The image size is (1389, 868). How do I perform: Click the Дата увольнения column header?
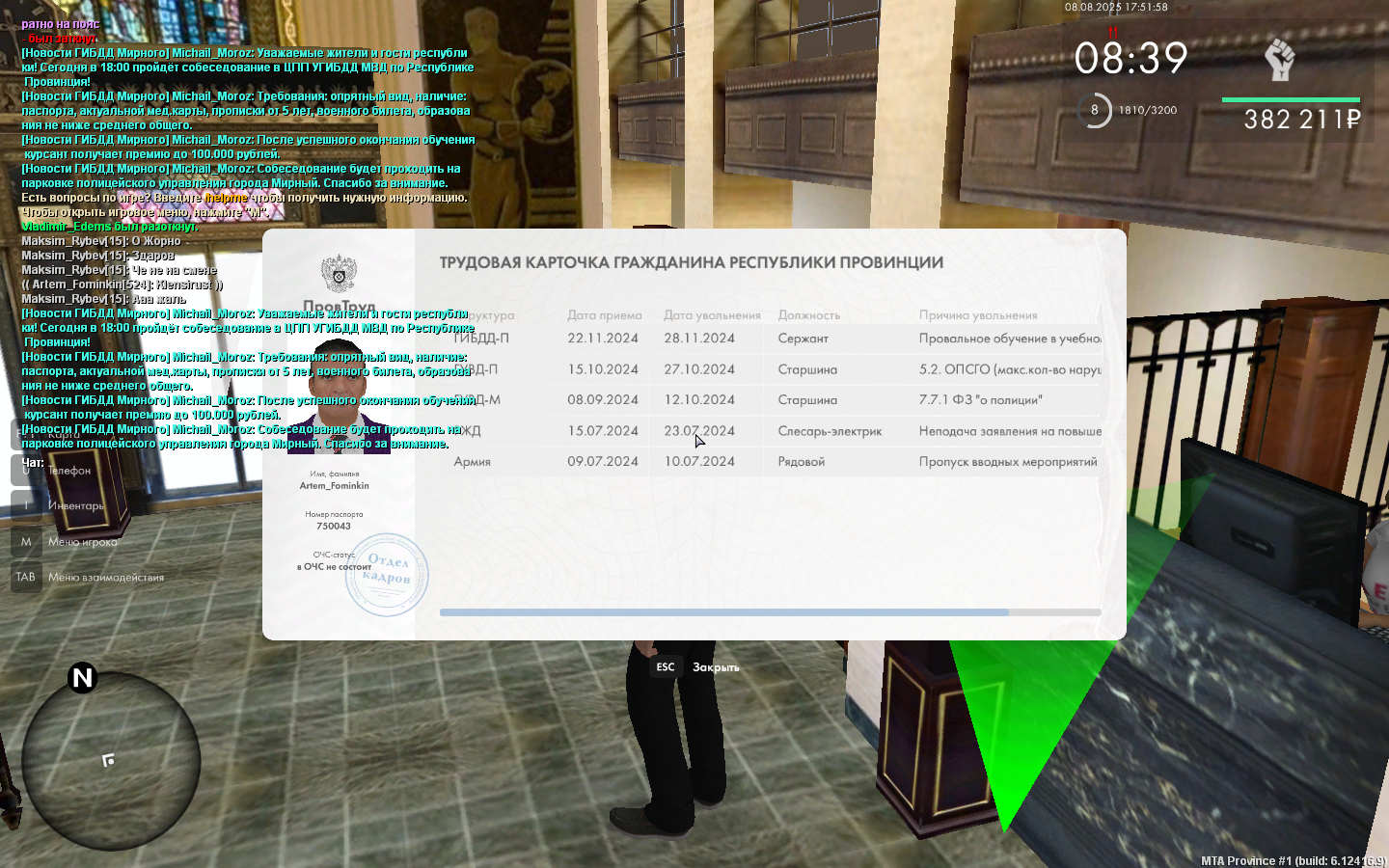pyautogui.click(x=712, y=315)
